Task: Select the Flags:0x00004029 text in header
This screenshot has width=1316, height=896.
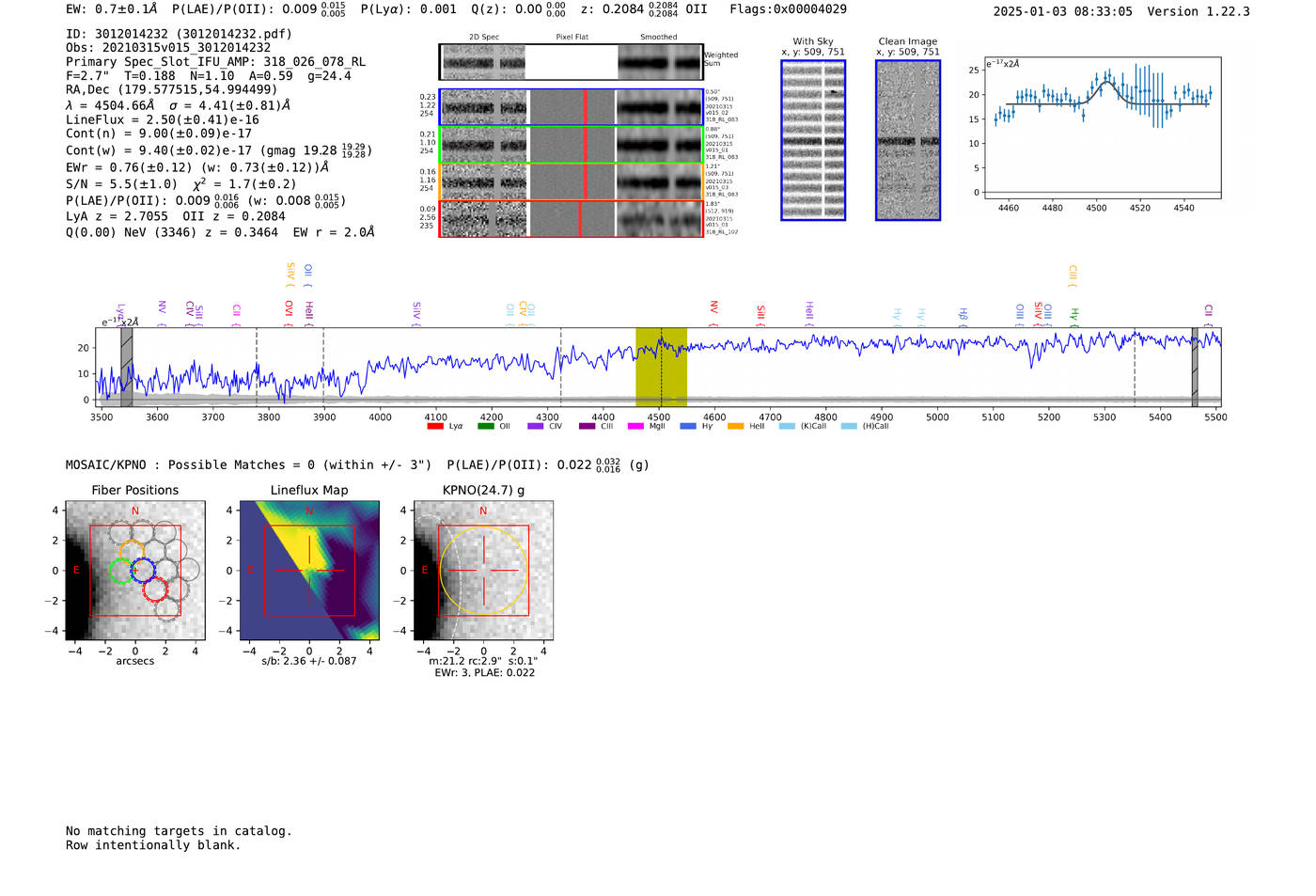Action: (x=788, y=9)
